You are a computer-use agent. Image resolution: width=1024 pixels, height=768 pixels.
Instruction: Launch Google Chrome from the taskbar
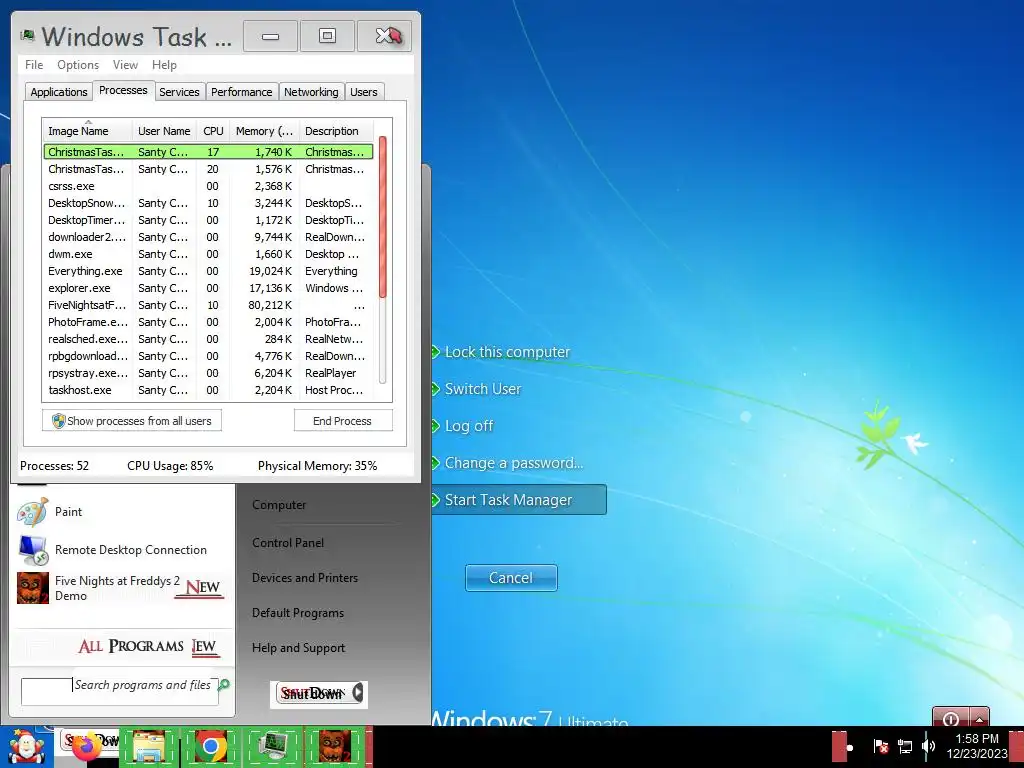pyautogui.click(x=210, y=746)
